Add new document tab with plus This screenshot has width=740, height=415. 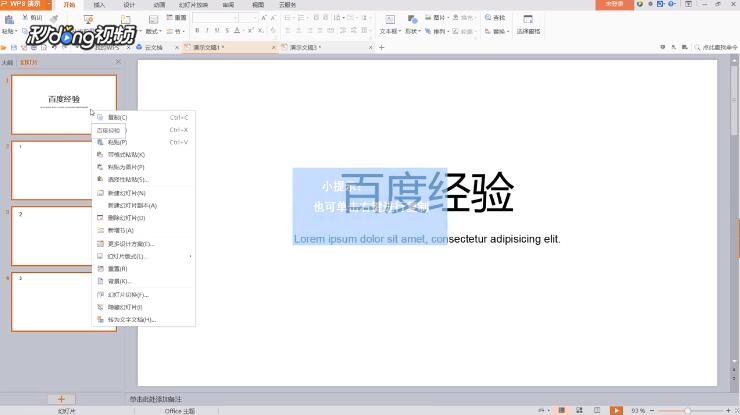pos(382,48)
